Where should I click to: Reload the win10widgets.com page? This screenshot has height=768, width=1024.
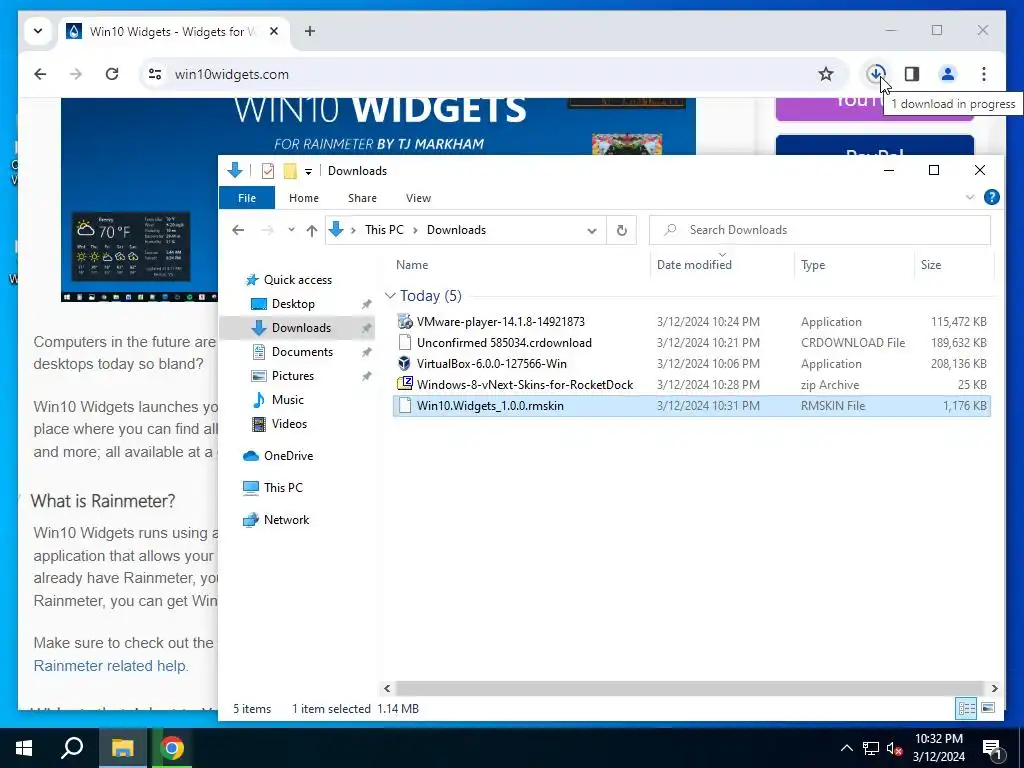point(112,74)
